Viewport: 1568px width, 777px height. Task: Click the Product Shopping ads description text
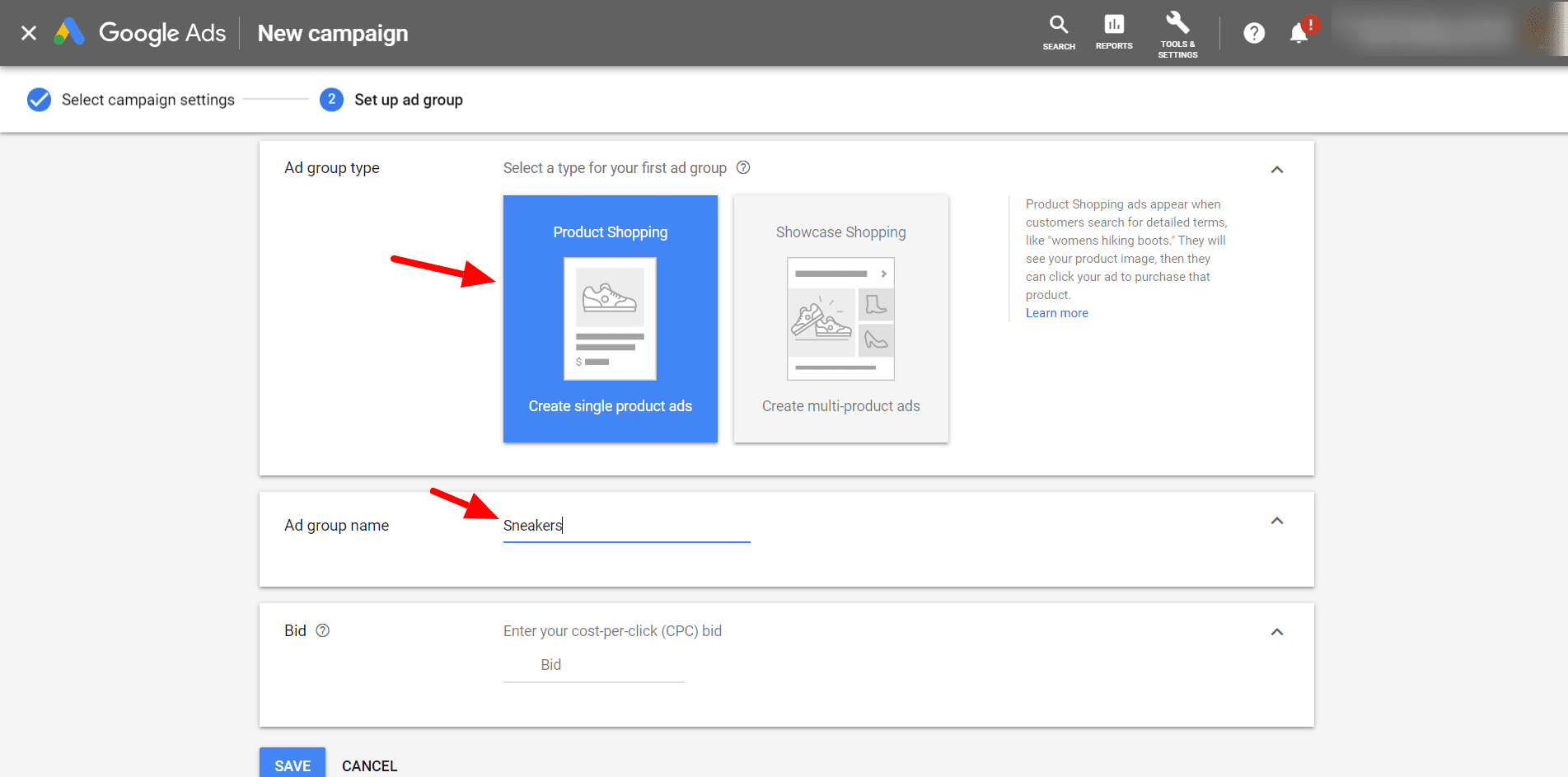pyautogui.click(x=1126, y=250)
